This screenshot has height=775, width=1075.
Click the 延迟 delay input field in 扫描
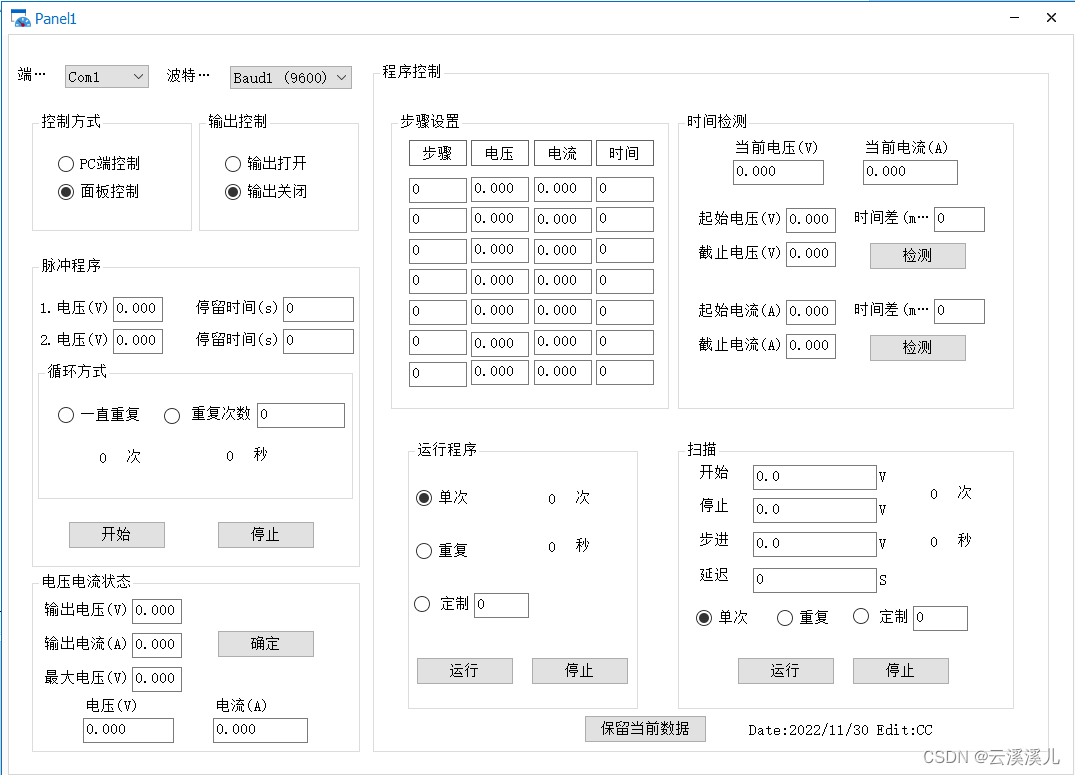pos(813,580)
